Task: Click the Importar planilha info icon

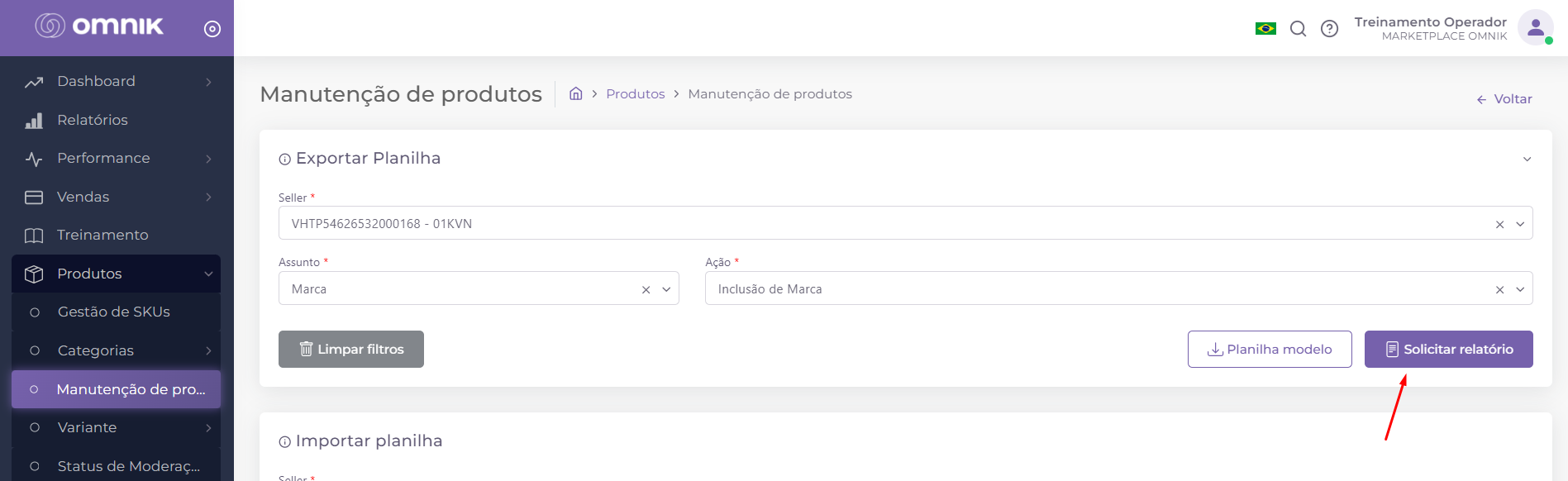Action: (x=284, y=441)
